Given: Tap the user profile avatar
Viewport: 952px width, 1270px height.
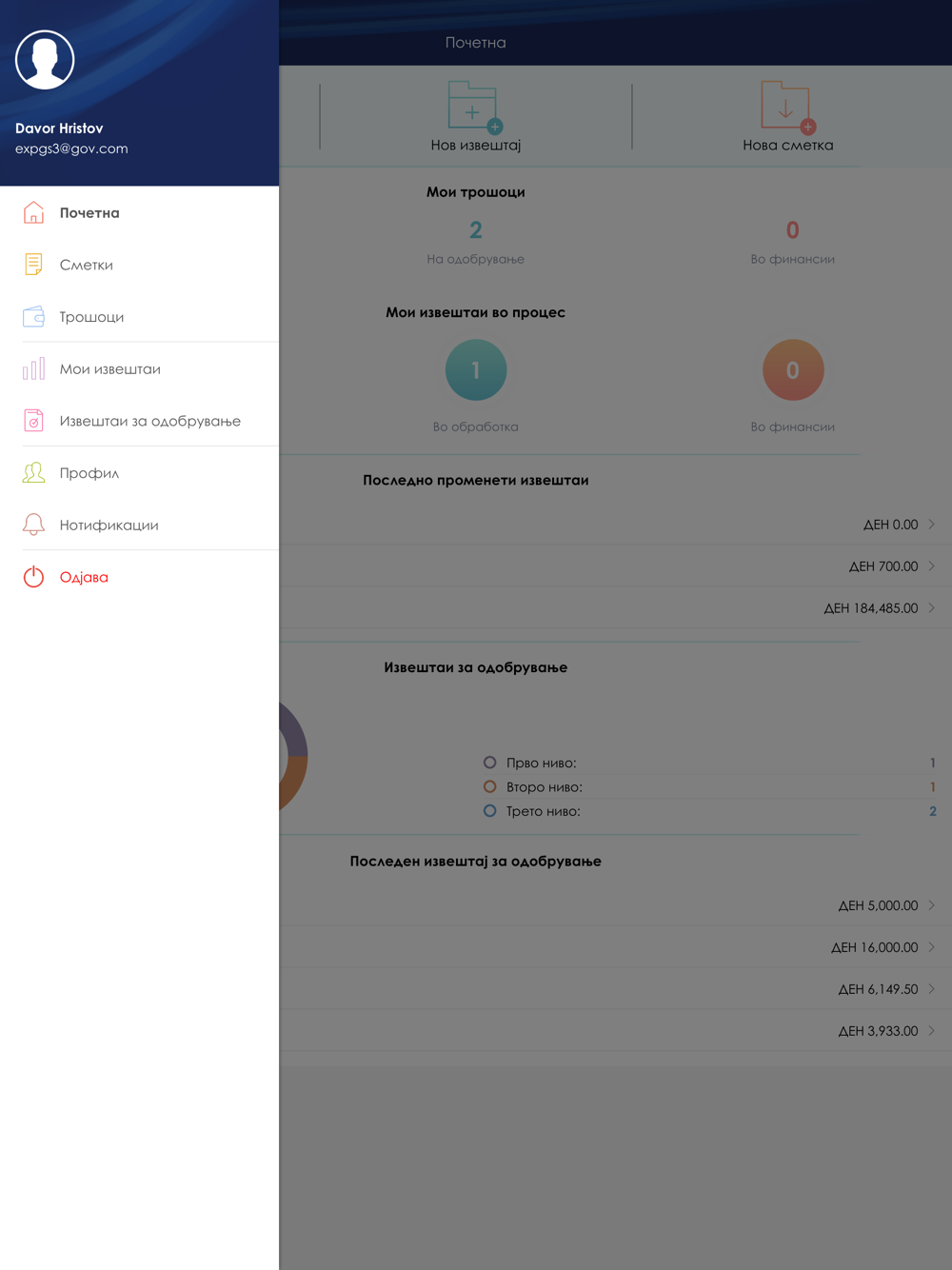Looking at the screenshot, I should [45, 60].
